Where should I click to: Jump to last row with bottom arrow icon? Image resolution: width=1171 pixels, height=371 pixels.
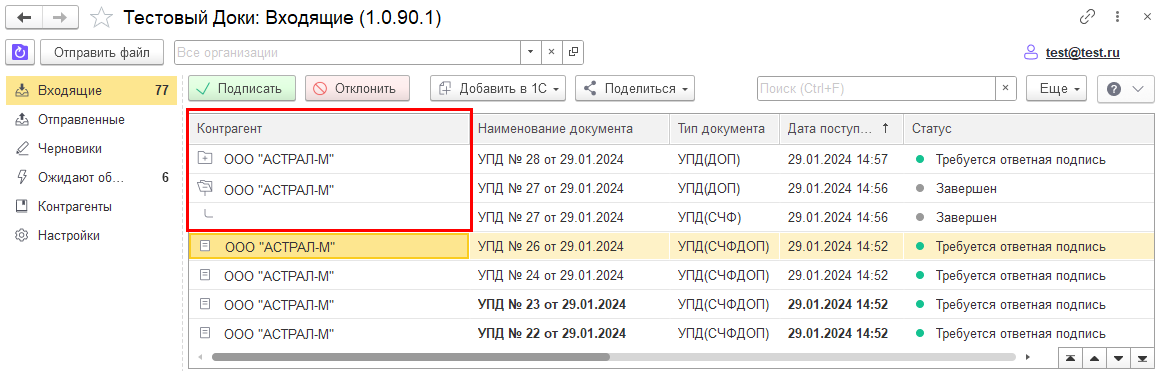[x=1142, y=357]
